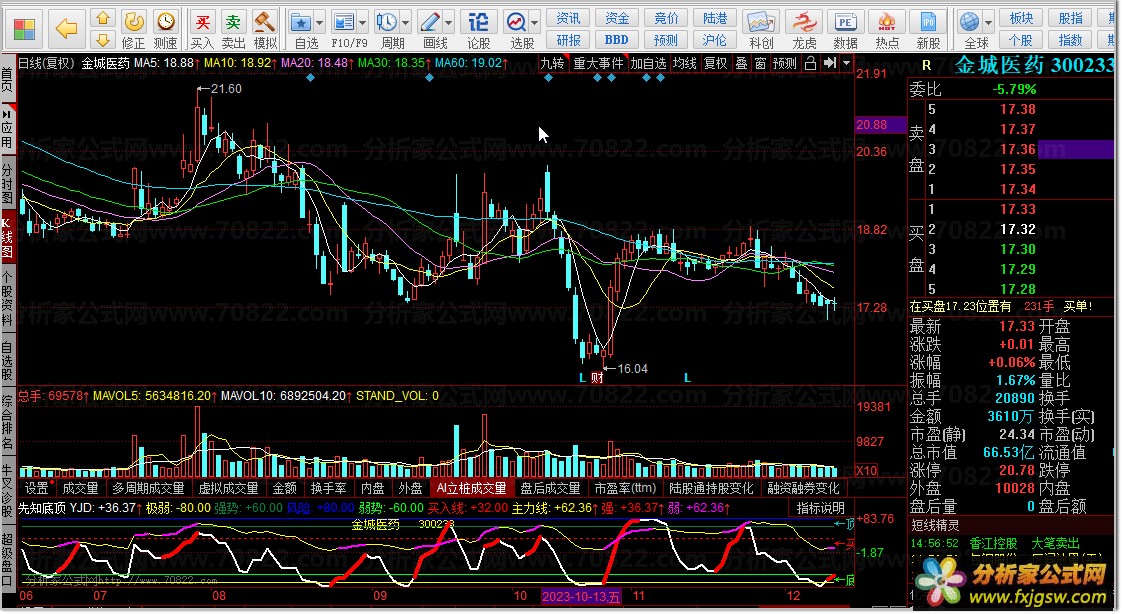The image size is (1123, 614).
Task: Click the 资讯 news button
Action: click(569, 19)
